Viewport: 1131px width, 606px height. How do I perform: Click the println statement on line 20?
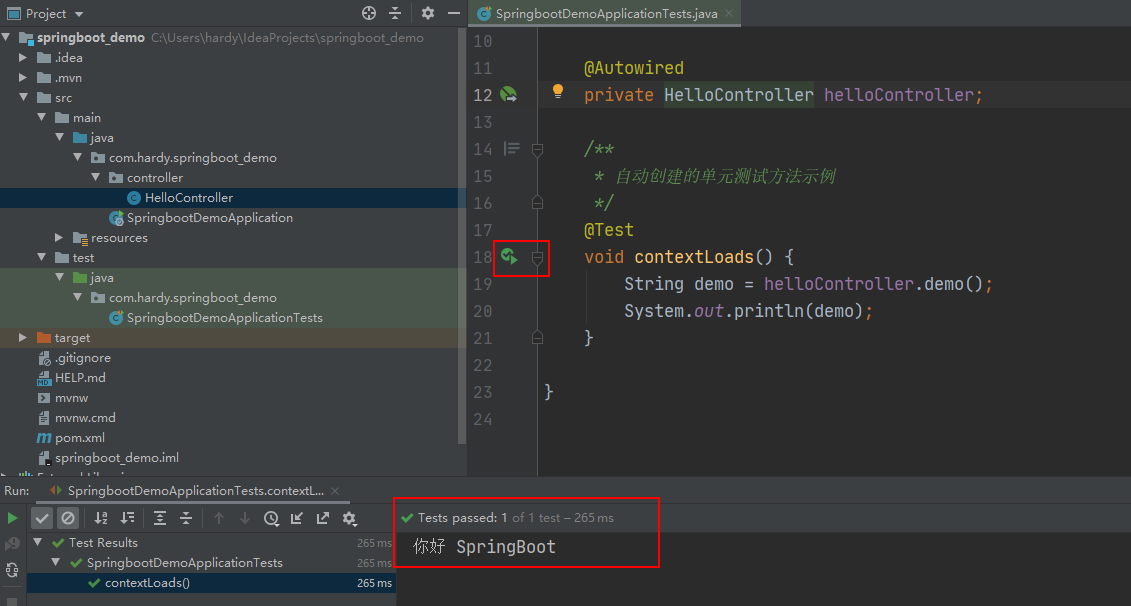click(749, 311)
